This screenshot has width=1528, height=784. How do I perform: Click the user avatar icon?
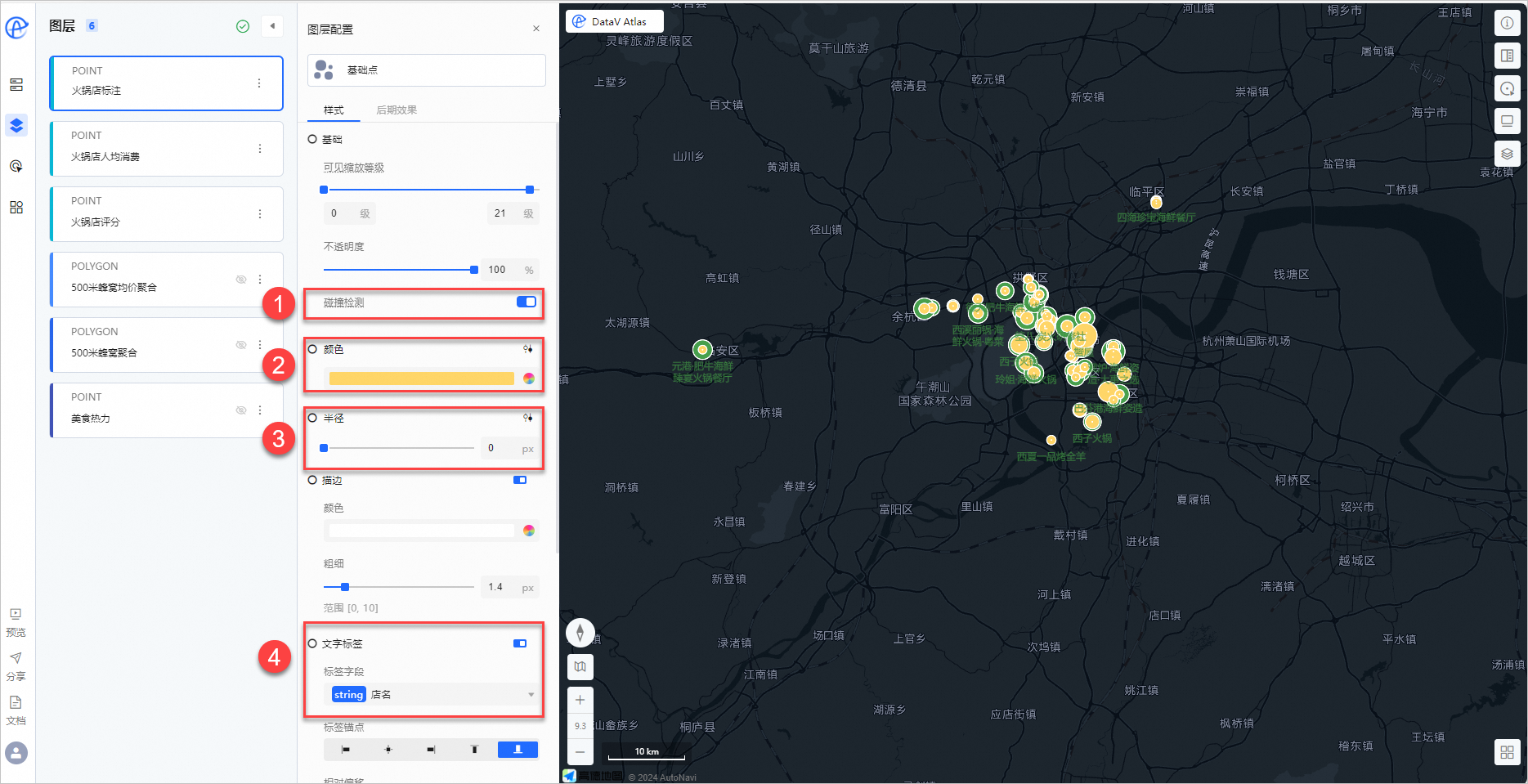[x=16, y=753]
